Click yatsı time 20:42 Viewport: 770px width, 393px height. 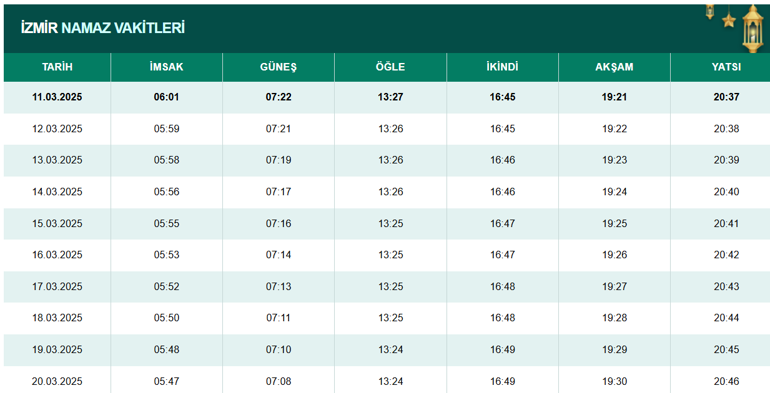726,255
